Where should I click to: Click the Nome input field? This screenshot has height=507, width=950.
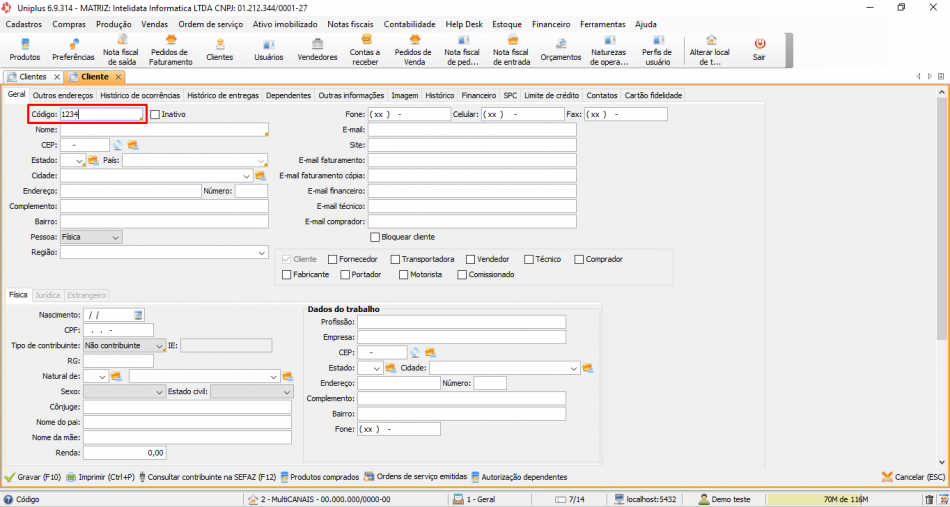click(x=164, y=130)
